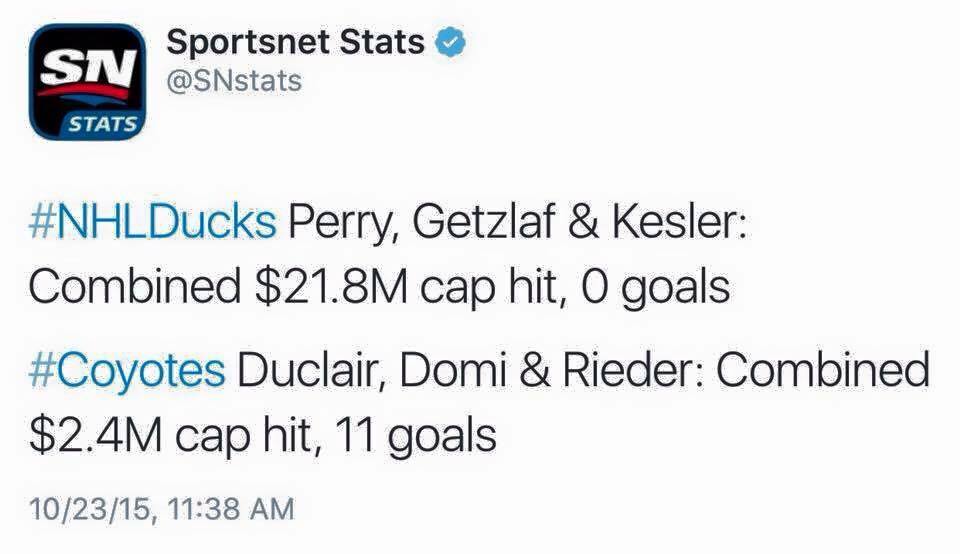
Task: Click the name Kesler in the tweet
Action: 679,221
